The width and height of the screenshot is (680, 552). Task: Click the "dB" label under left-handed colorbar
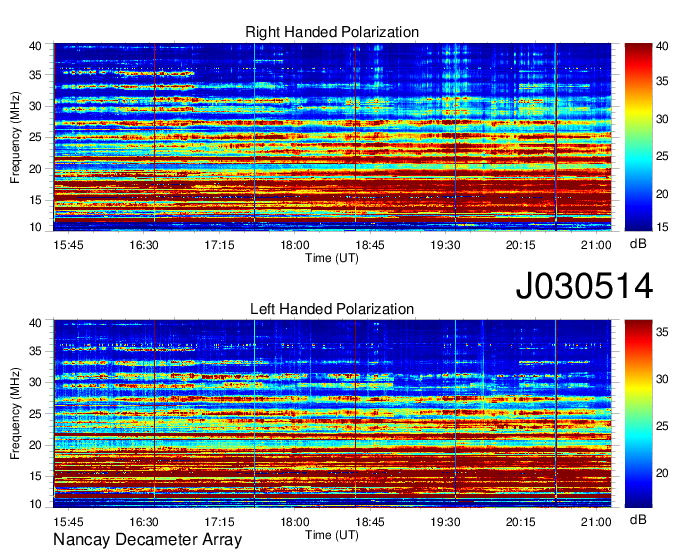click(638, 519)
